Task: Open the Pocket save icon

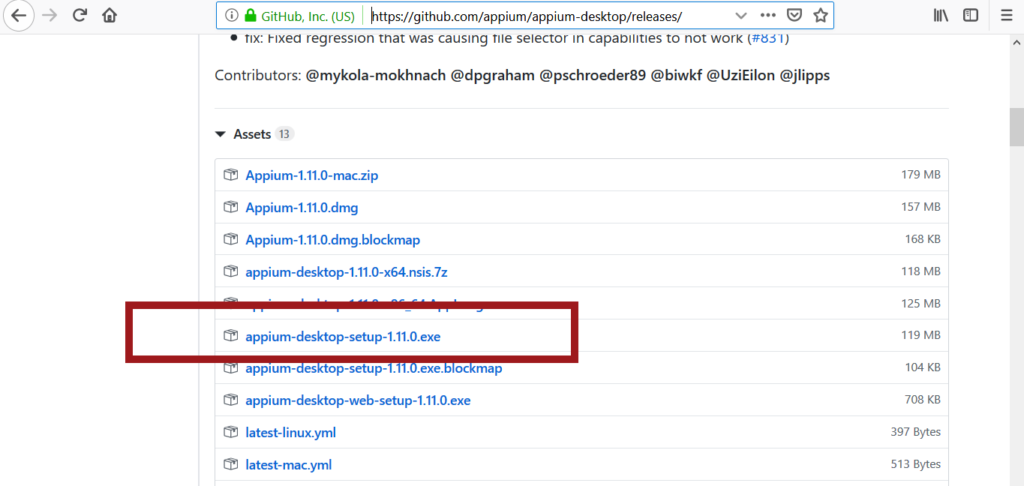Action: point(794,15)
